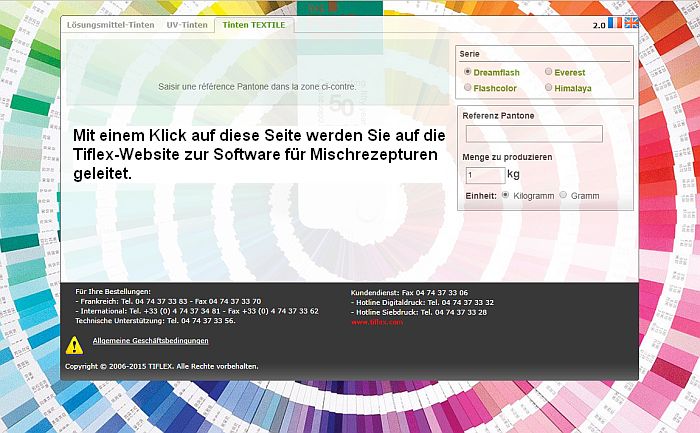Click the version number 2.0 label
This screenshot has width=700, height=433.
click(x=599, y=25)
